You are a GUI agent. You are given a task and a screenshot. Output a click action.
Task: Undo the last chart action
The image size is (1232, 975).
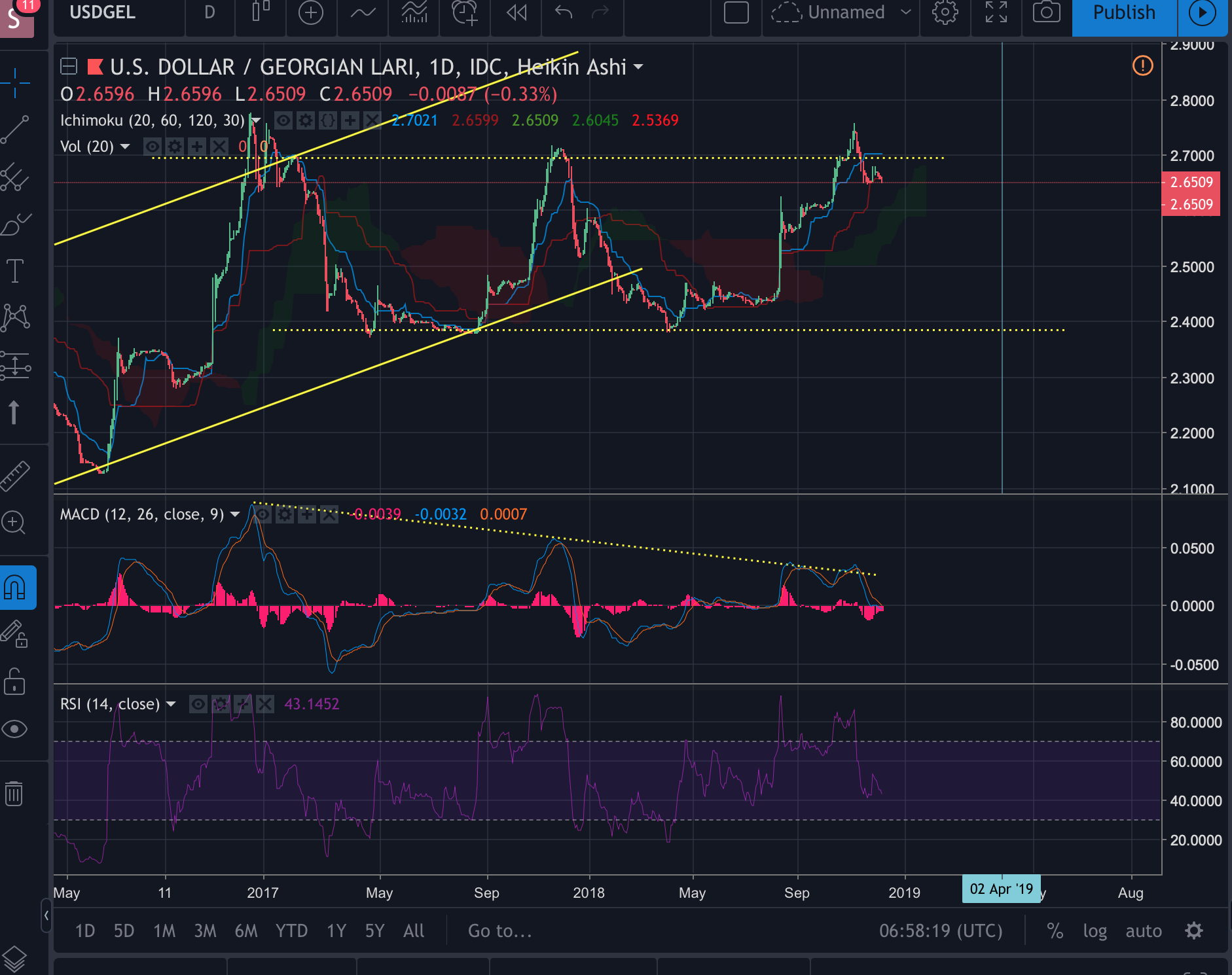563,12
